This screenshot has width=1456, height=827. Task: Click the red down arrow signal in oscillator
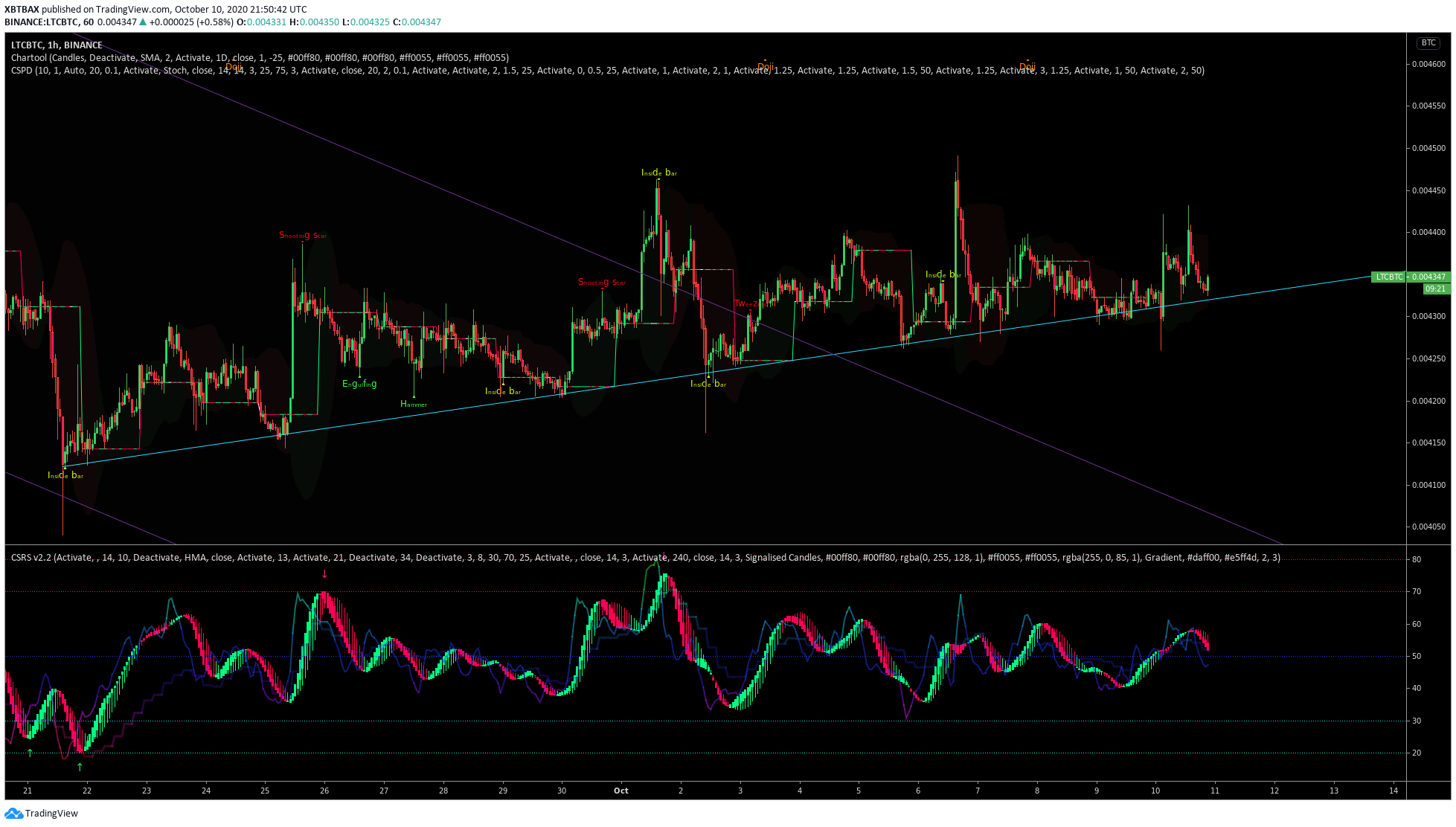tap(324, 574)
